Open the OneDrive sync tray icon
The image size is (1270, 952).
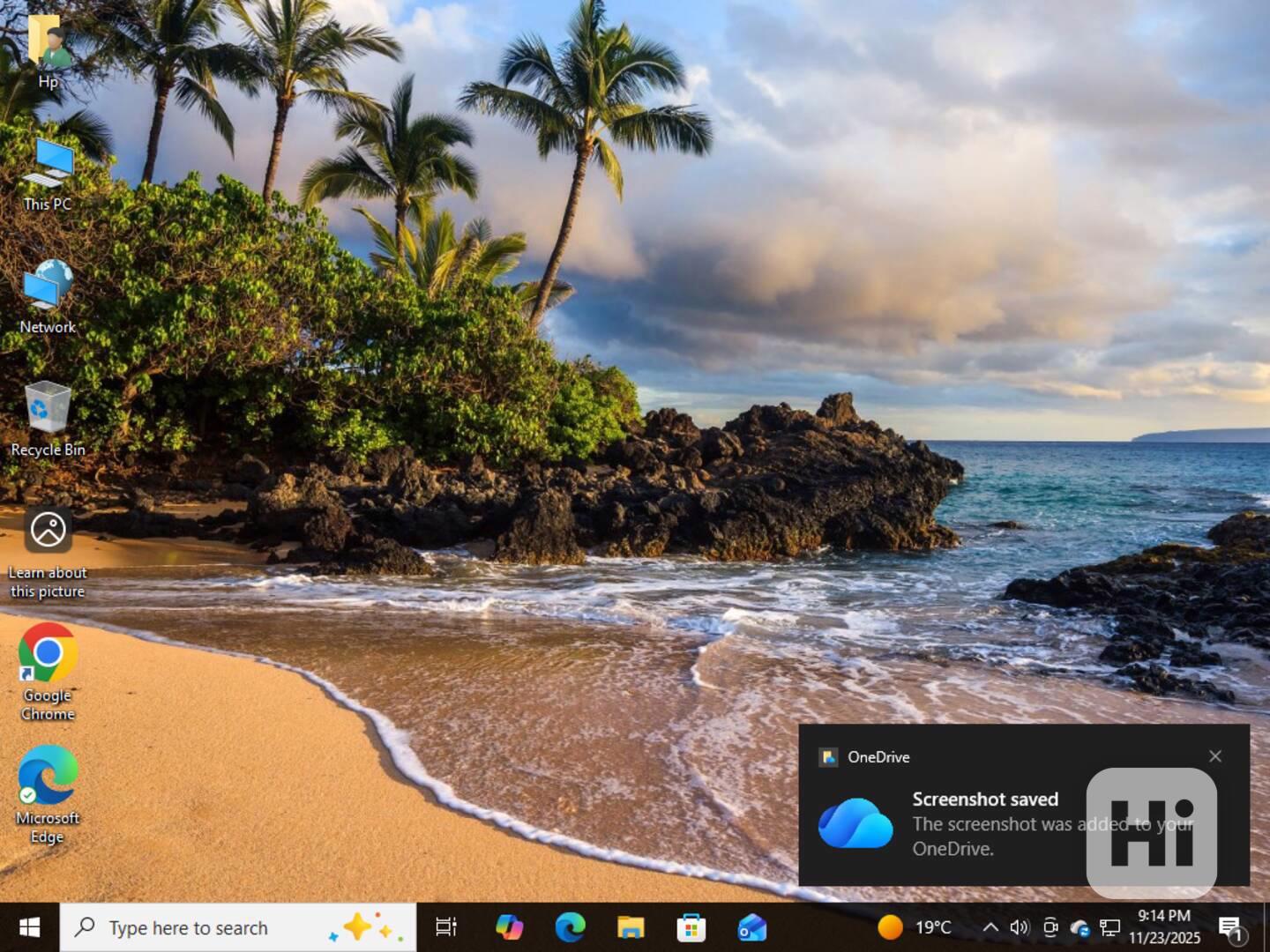1079,927
